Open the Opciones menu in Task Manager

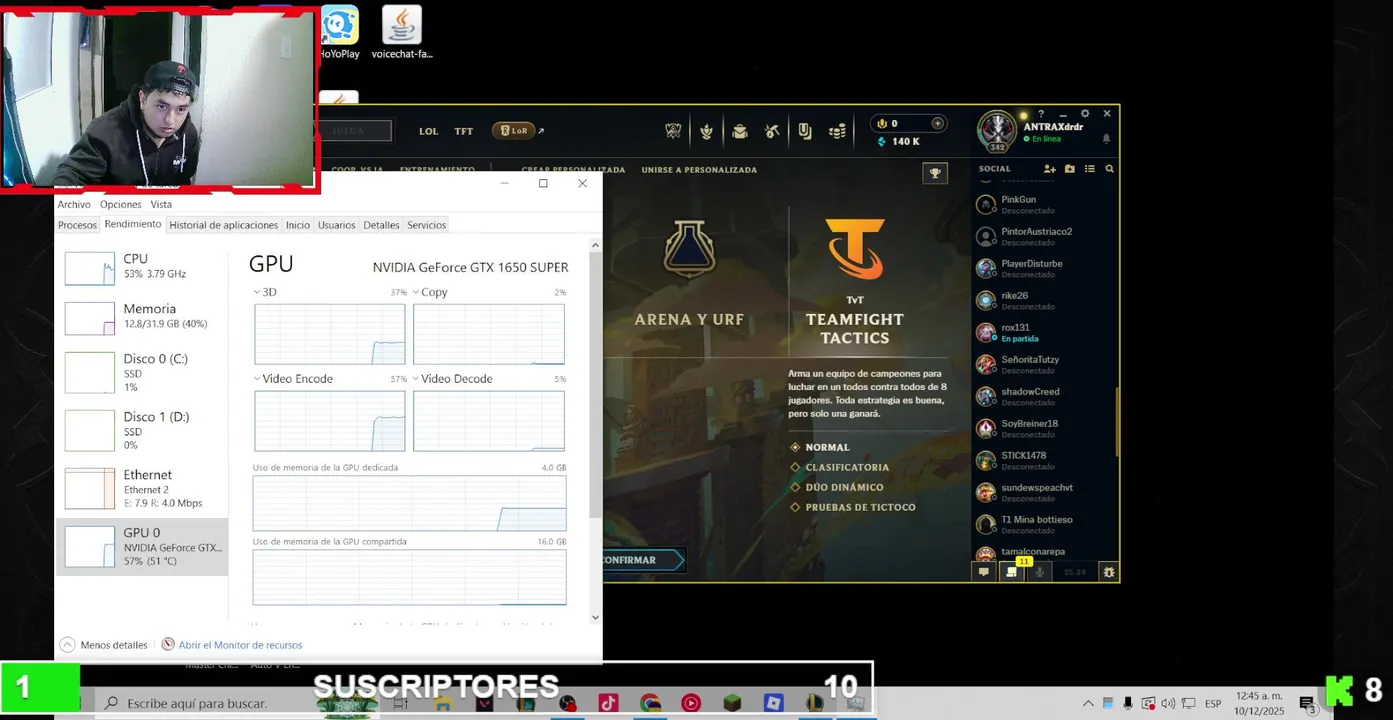120,204
